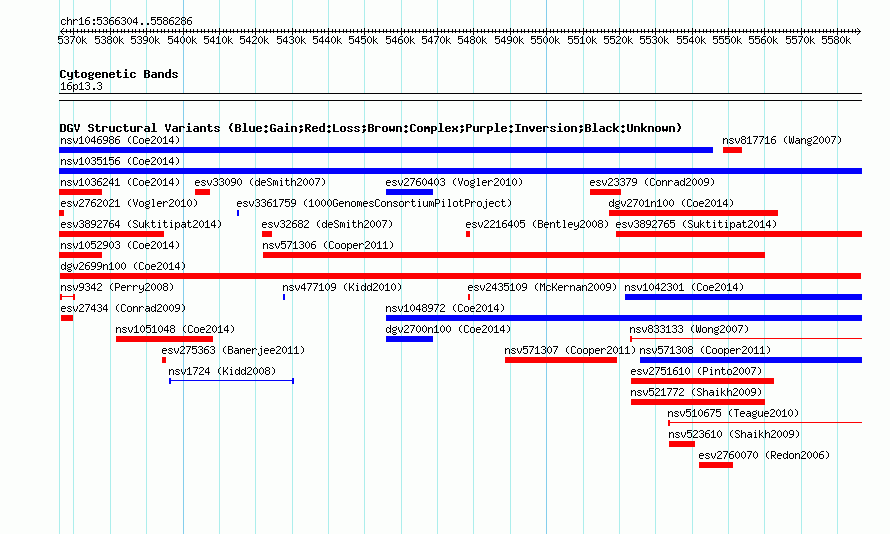
Task: Select esv3892765 (Suktitipat2014) label
Action: coord(696,224)
